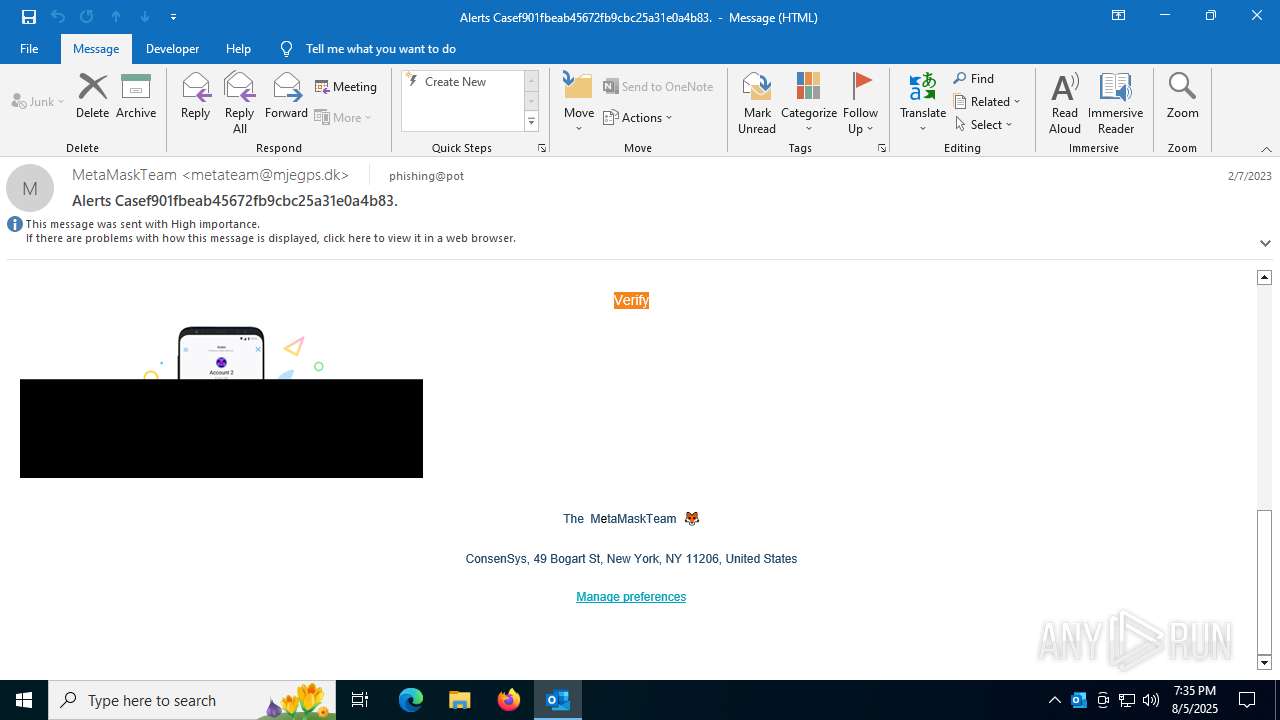1280x720 pixels.
Task: Open the Related dropdown
Action: point(987,102)
